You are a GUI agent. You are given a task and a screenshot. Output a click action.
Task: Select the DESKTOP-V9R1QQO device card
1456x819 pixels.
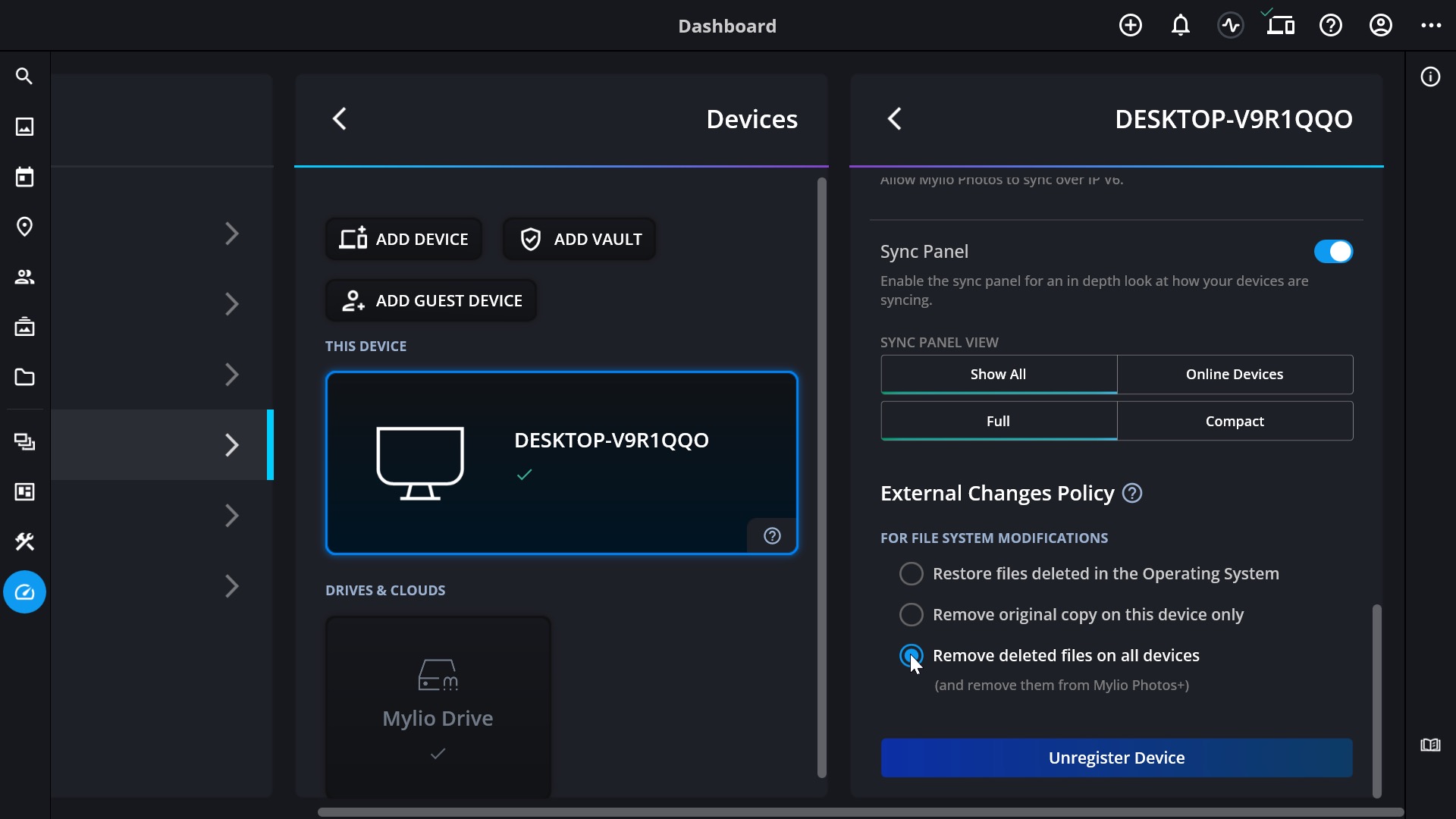coord(561,463)
